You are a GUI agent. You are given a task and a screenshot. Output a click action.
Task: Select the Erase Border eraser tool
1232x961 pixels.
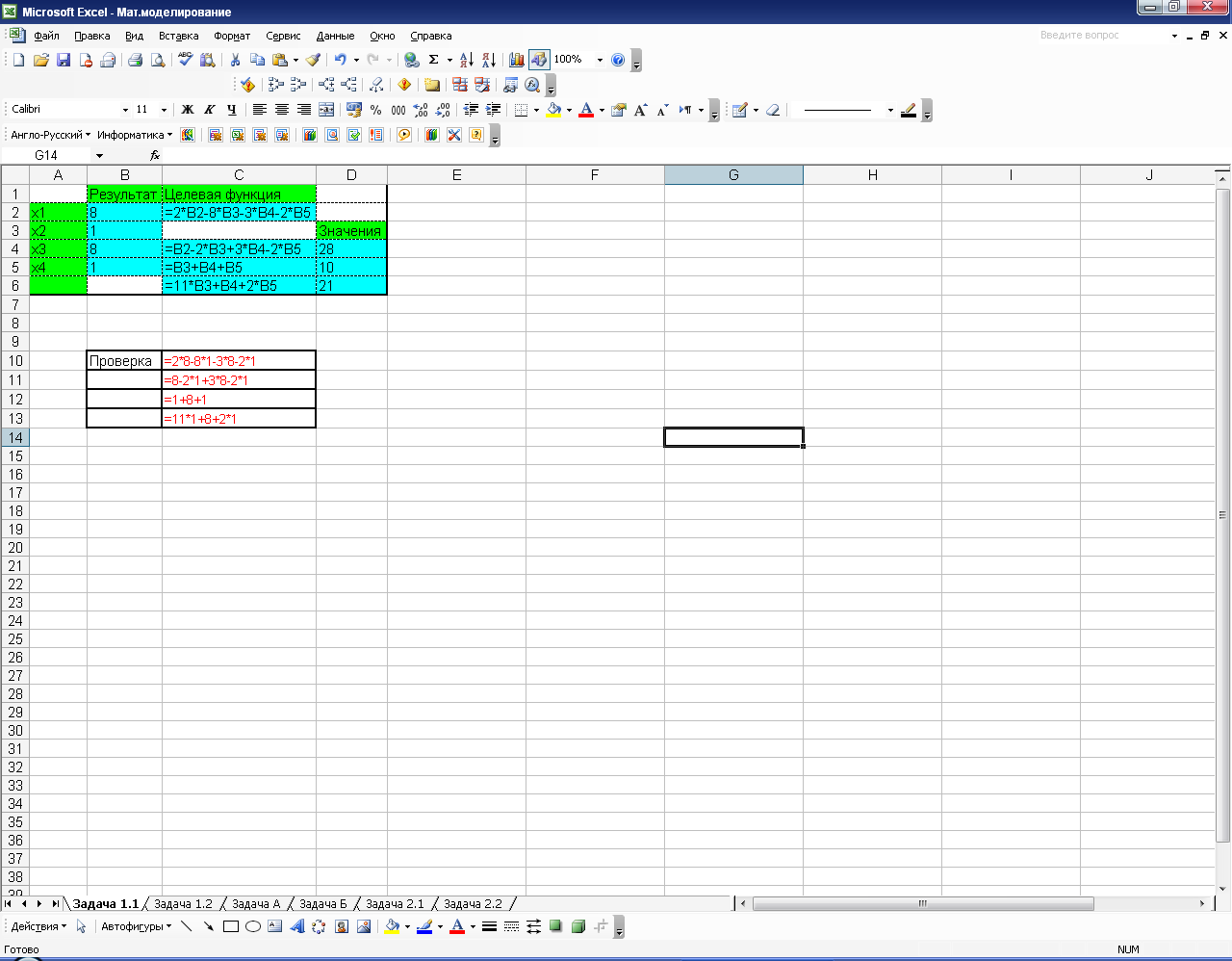(x=773, y=110)
